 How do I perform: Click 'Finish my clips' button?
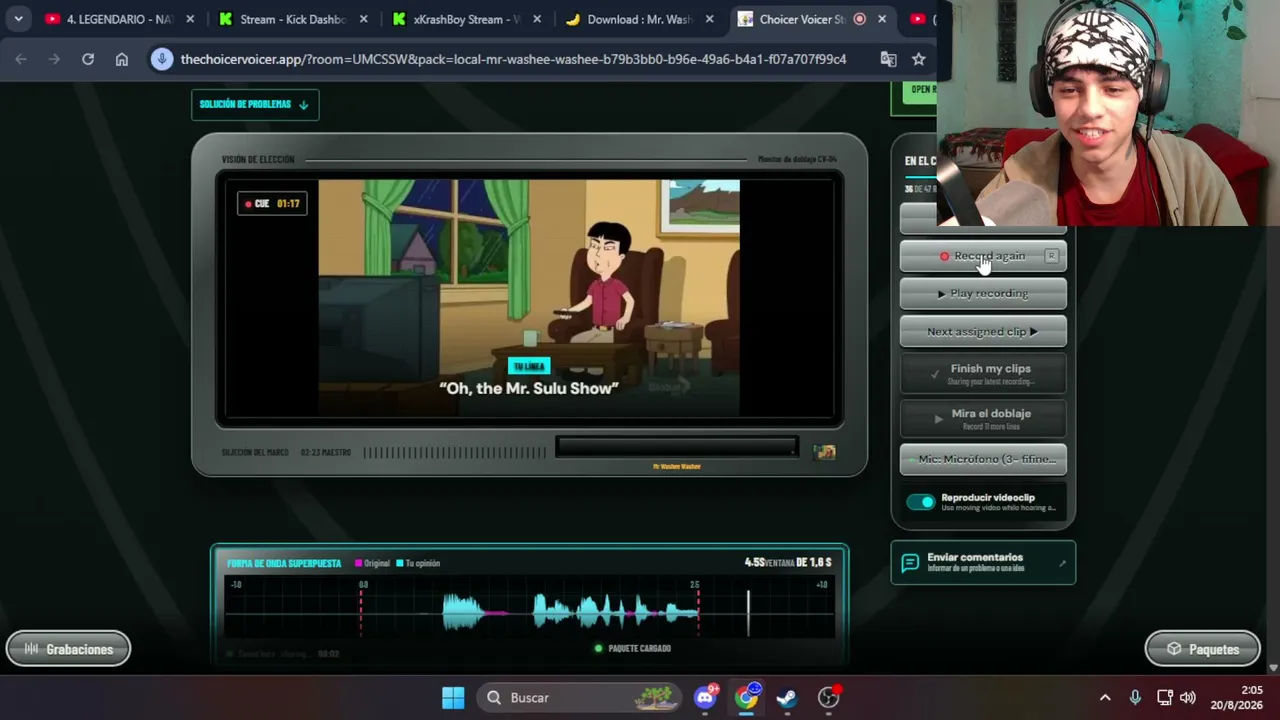[983, 373]
